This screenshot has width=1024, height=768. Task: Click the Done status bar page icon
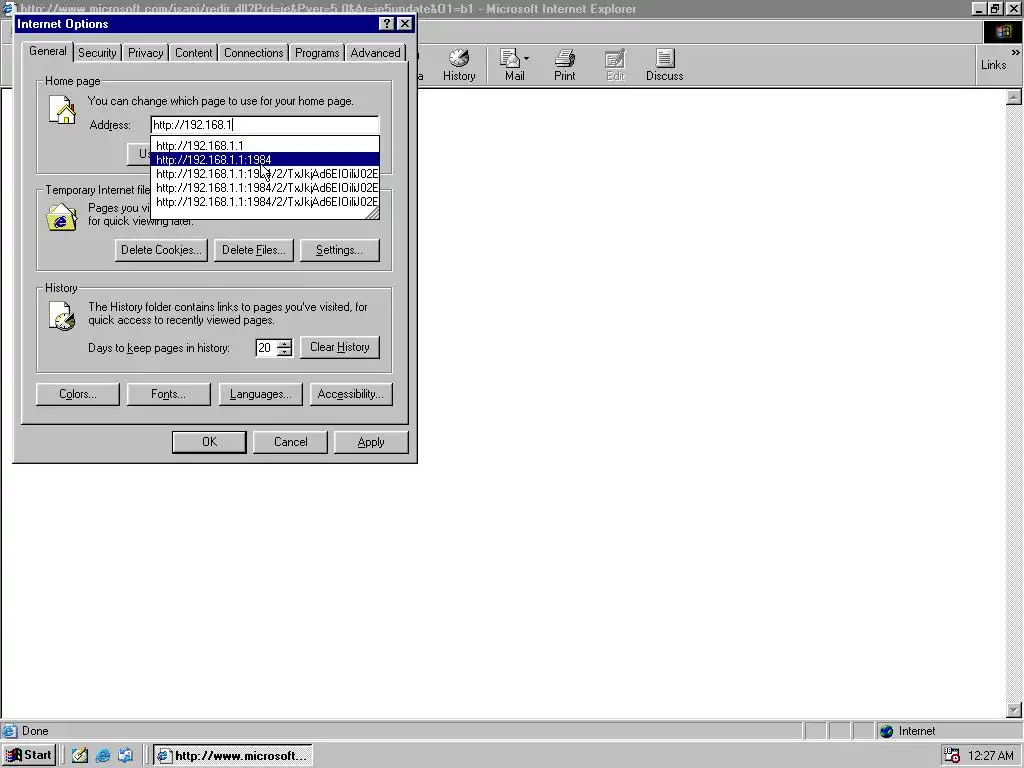point(9,731)
